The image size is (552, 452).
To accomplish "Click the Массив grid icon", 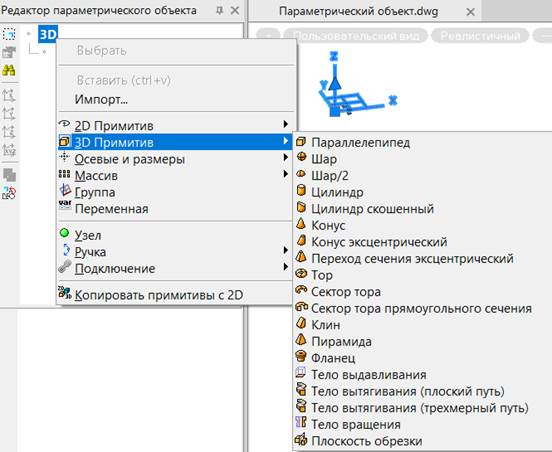I will click(64, 174).
